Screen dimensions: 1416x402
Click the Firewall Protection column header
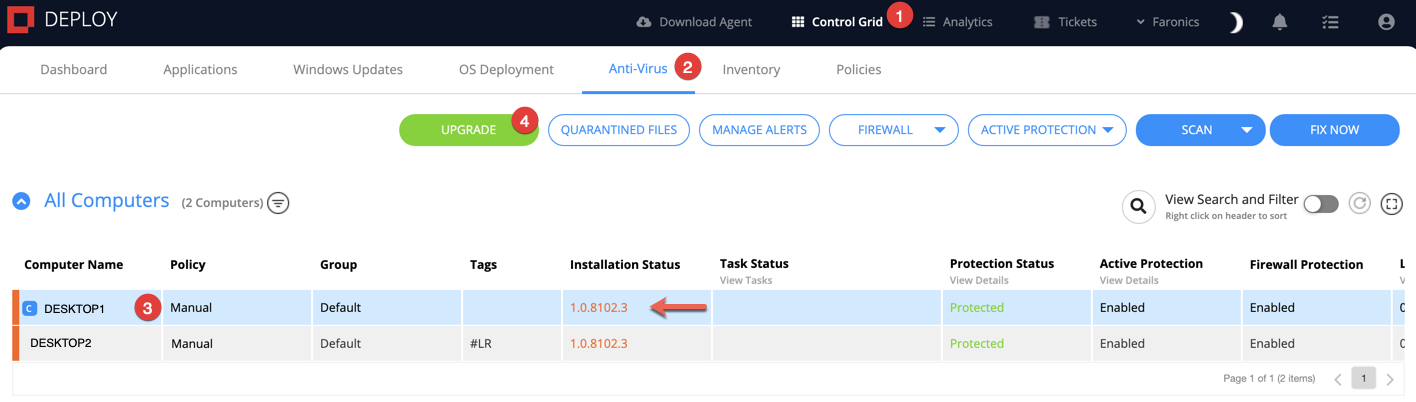point(1306,265)
